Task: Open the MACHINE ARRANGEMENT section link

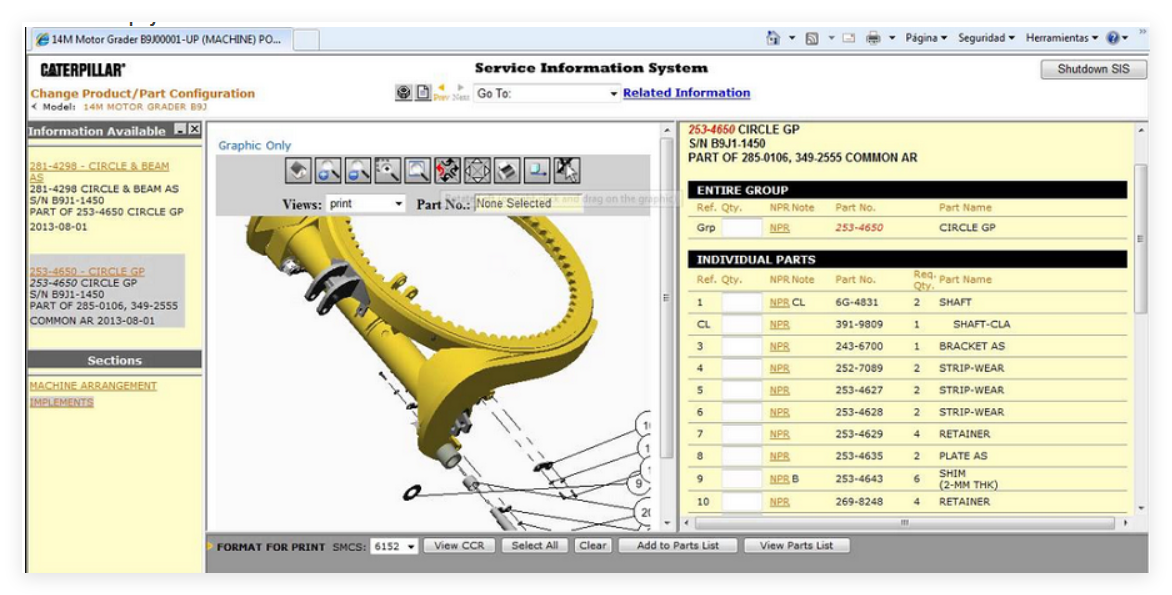Action: click(x=93, y=386)
